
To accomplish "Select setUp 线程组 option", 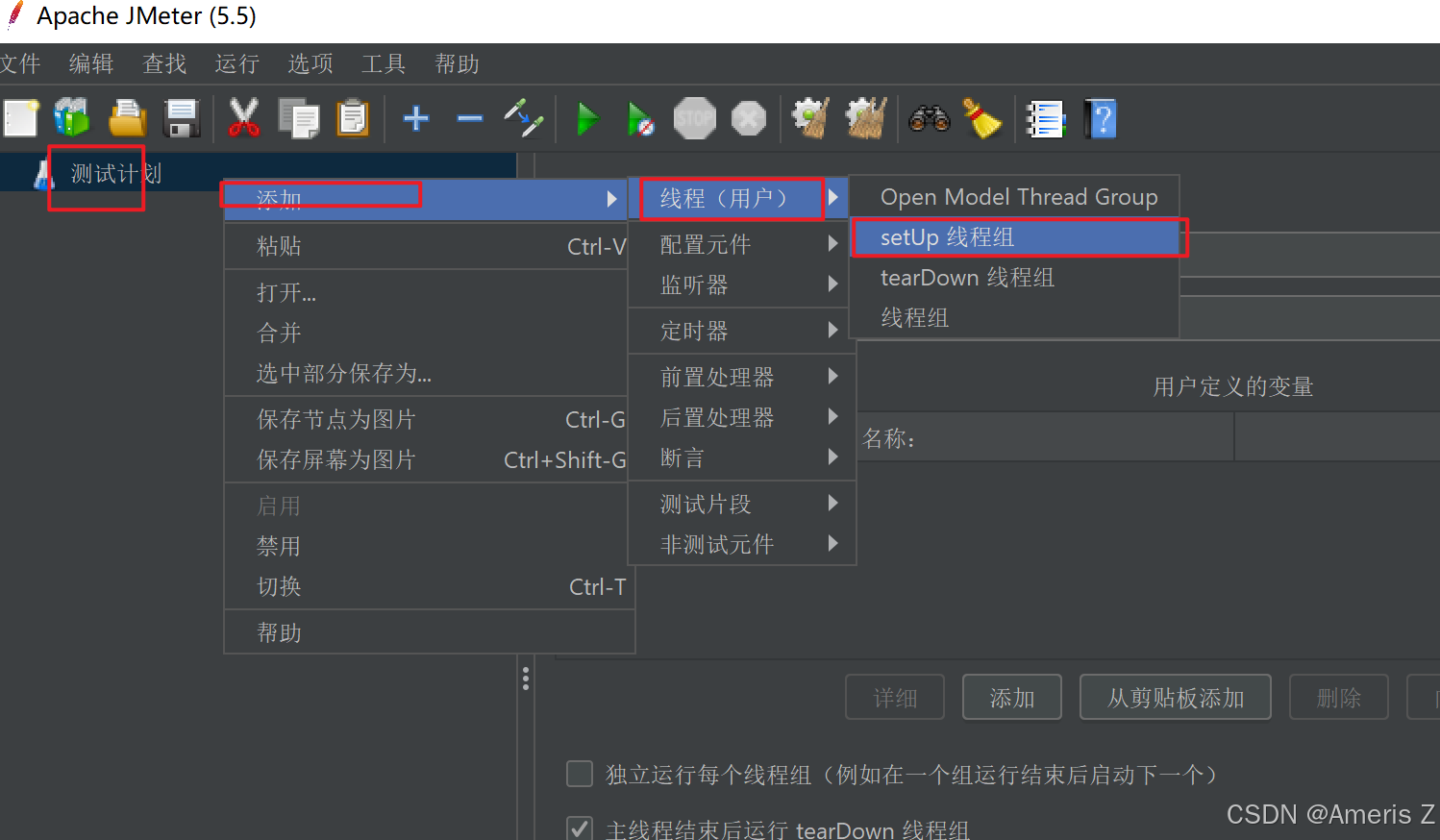I will coord(1015,237).
